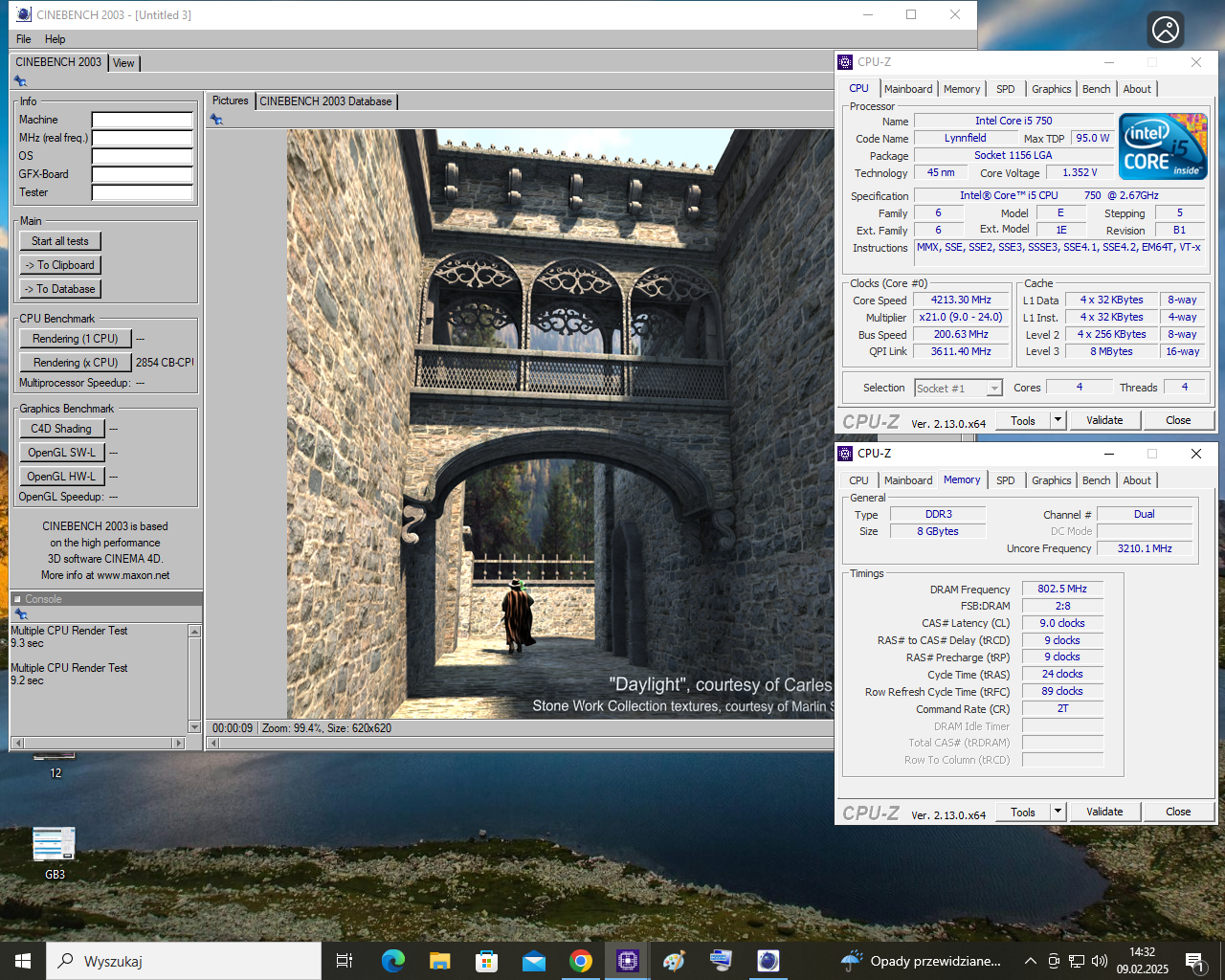This screenshot has width=1225, height=980.
Task: Click the console scrollbar up arrow
Action: (x=195, y=631)
